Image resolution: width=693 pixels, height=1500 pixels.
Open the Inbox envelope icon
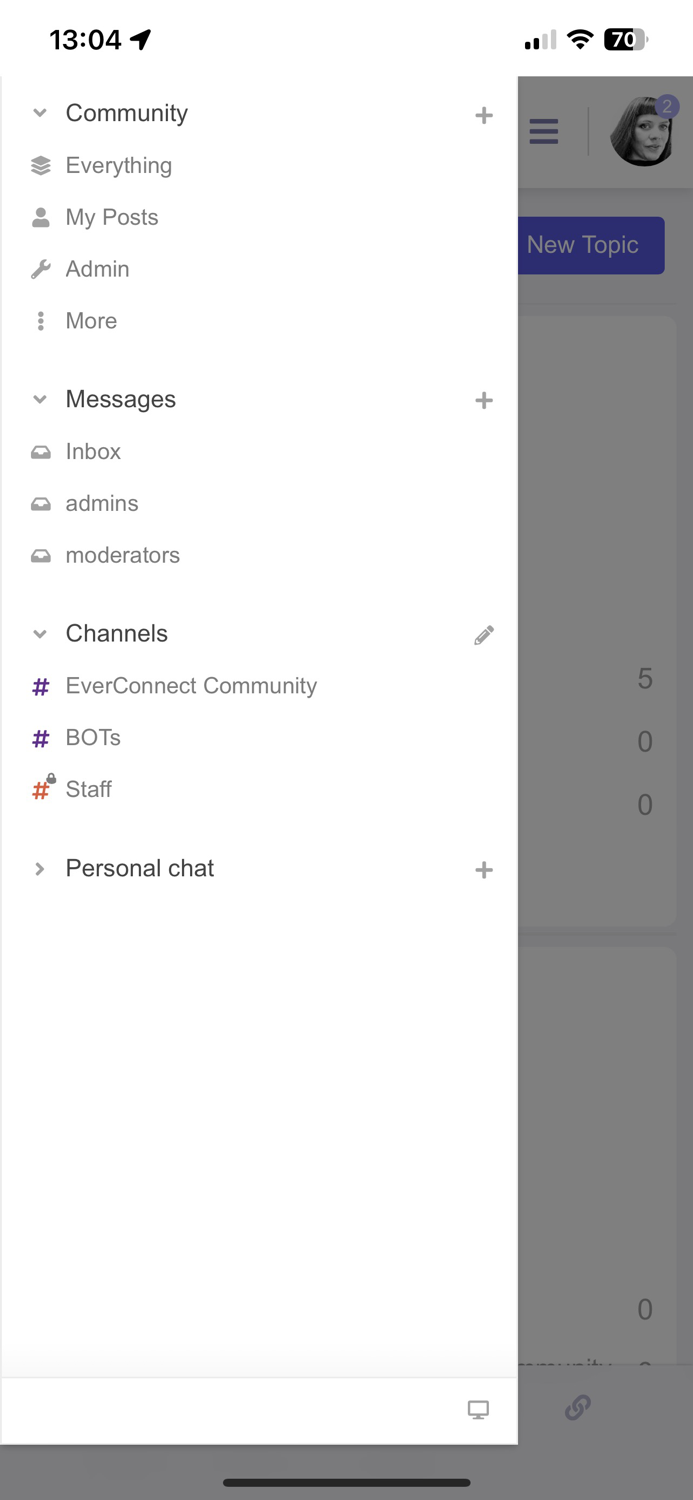point(40,451)
